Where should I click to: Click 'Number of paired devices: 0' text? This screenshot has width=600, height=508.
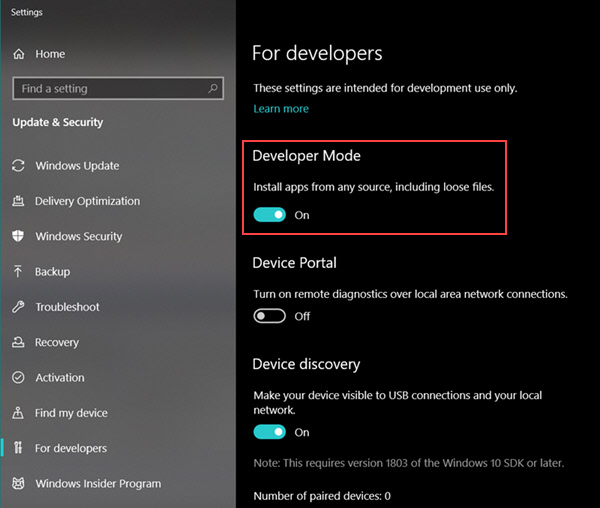322,496
